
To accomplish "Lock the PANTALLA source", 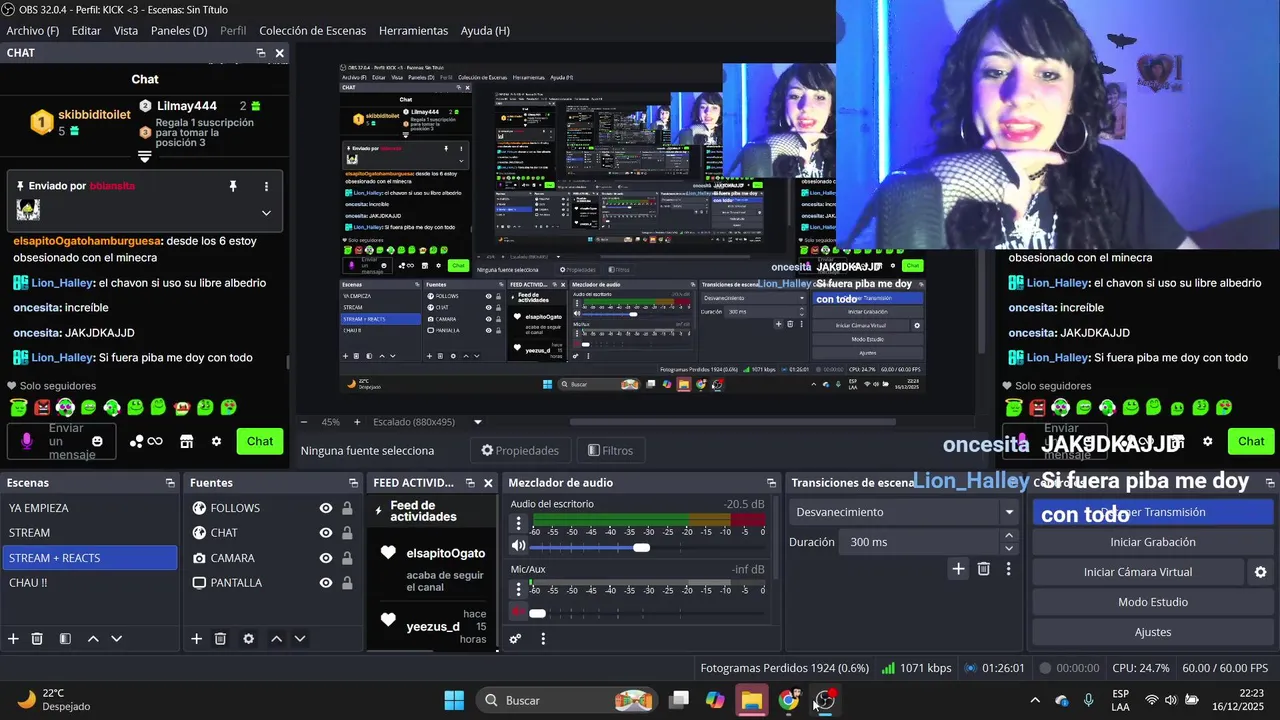I will pyautogui.click(x=347, y=583).
